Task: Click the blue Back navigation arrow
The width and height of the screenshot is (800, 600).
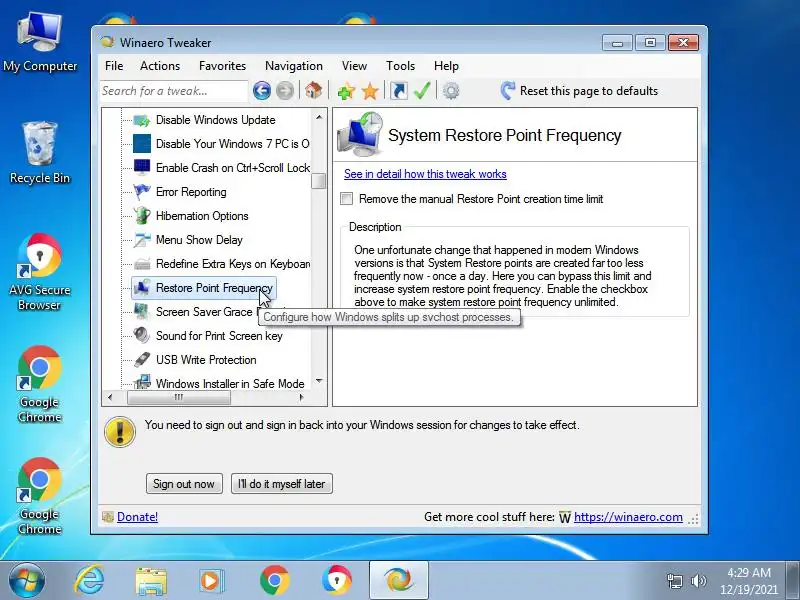Action: pos(262,91)
